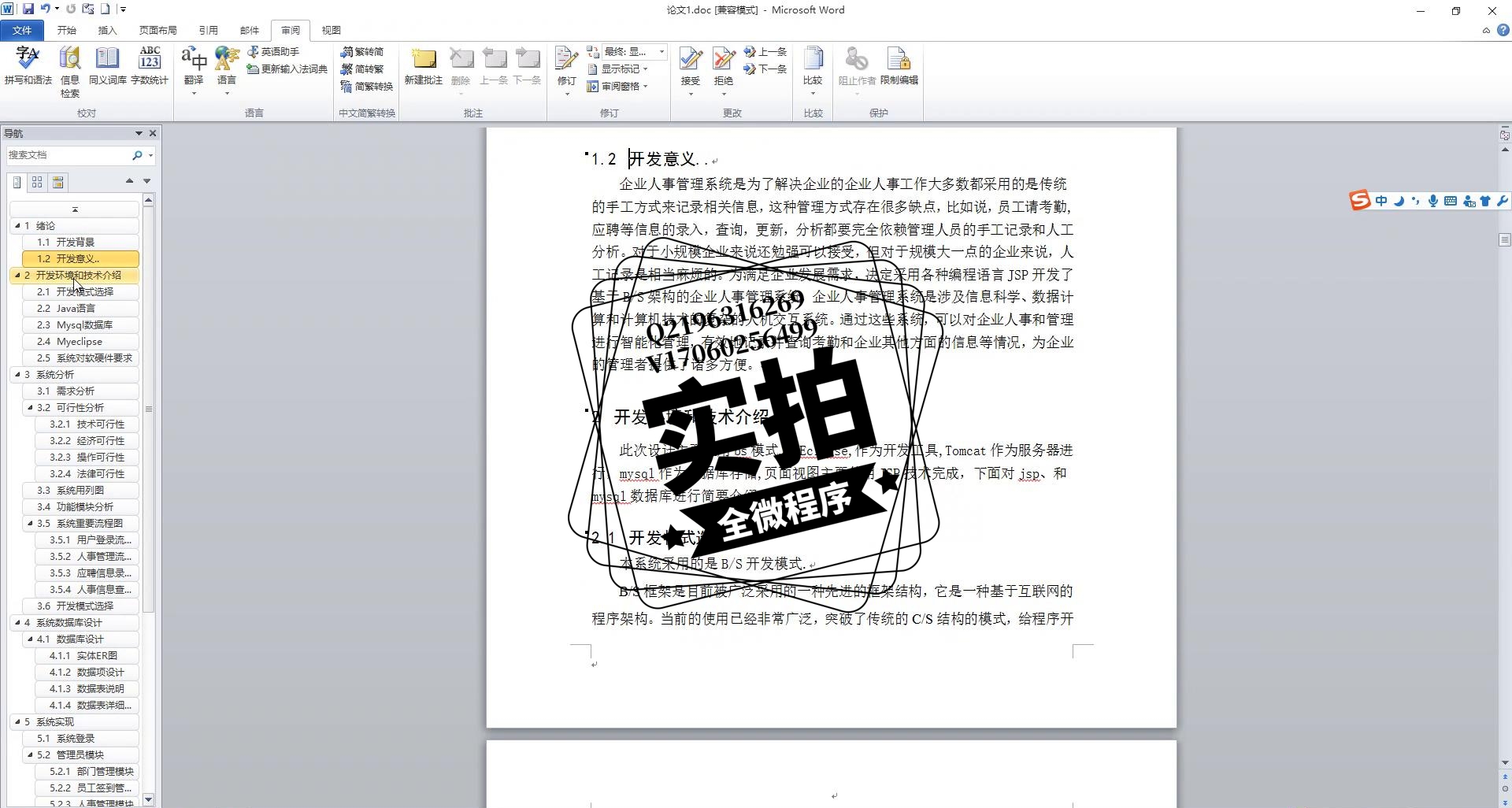Open Sogou voice input microphone

click(x=1433, y=201)
